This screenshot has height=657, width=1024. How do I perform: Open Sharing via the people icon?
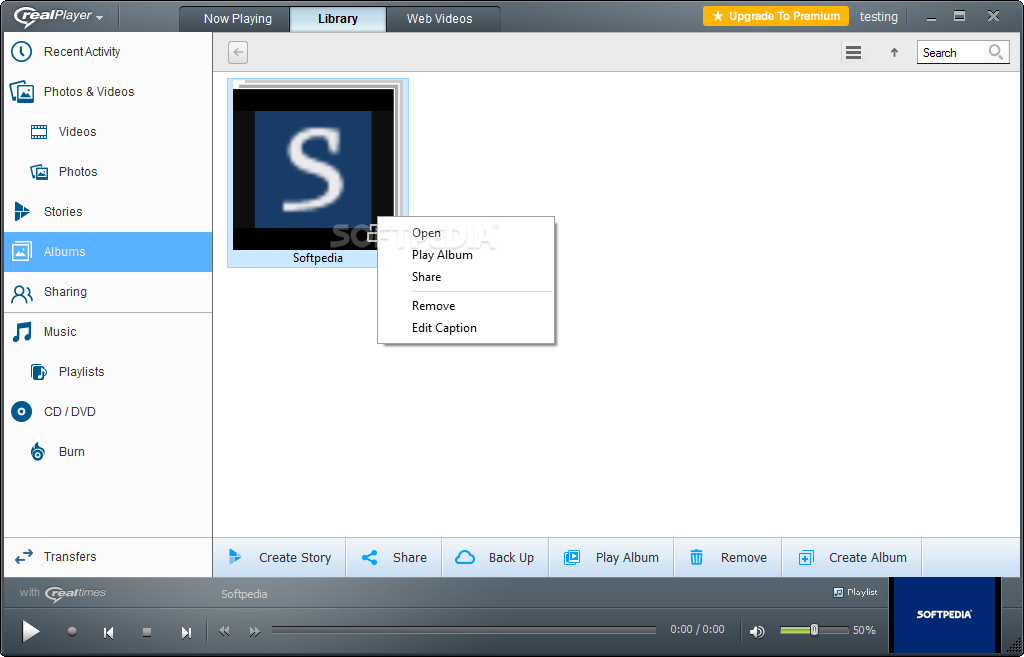coord(22,295)
